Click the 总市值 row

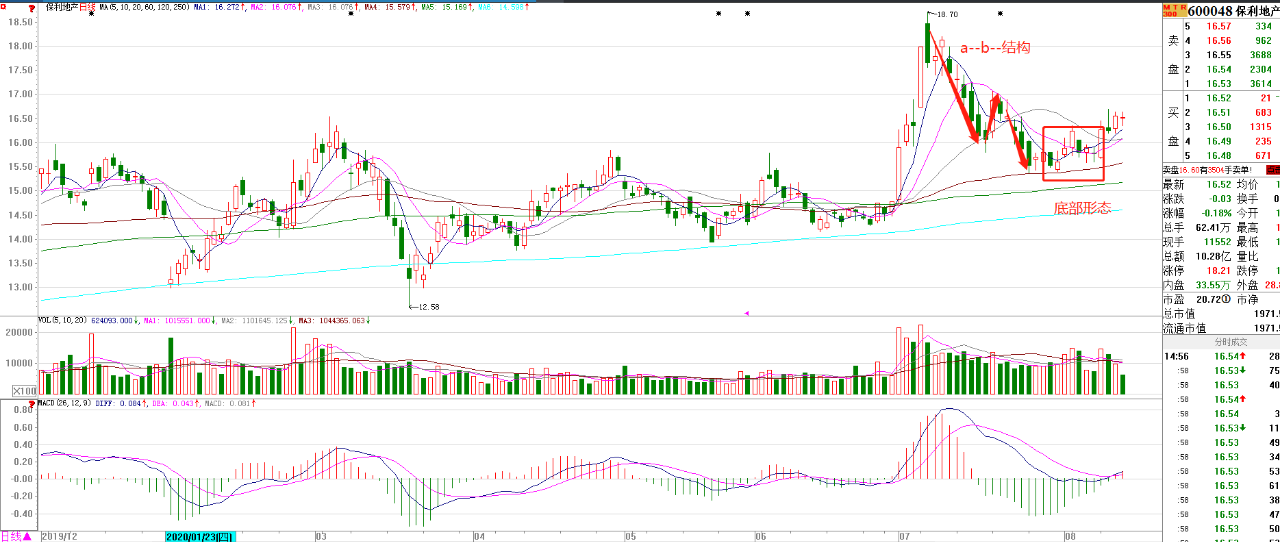[1221, 314]
